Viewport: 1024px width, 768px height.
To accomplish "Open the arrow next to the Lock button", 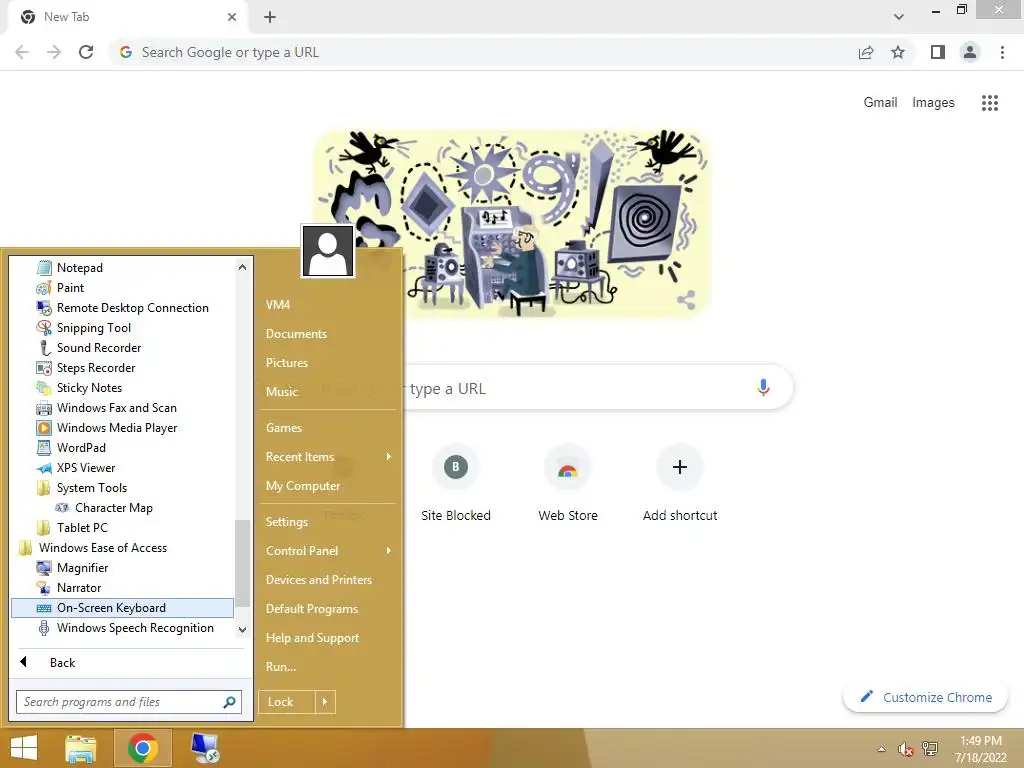I will tap(325, 702).
